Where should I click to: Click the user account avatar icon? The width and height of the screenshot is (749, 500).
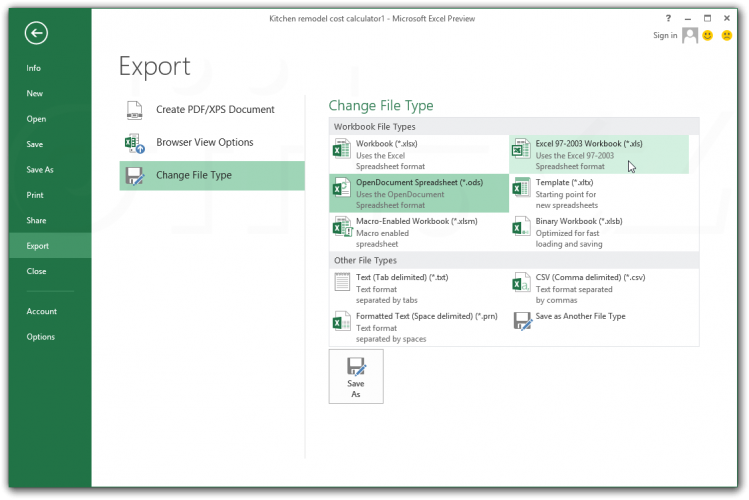[x=690, y=35]
